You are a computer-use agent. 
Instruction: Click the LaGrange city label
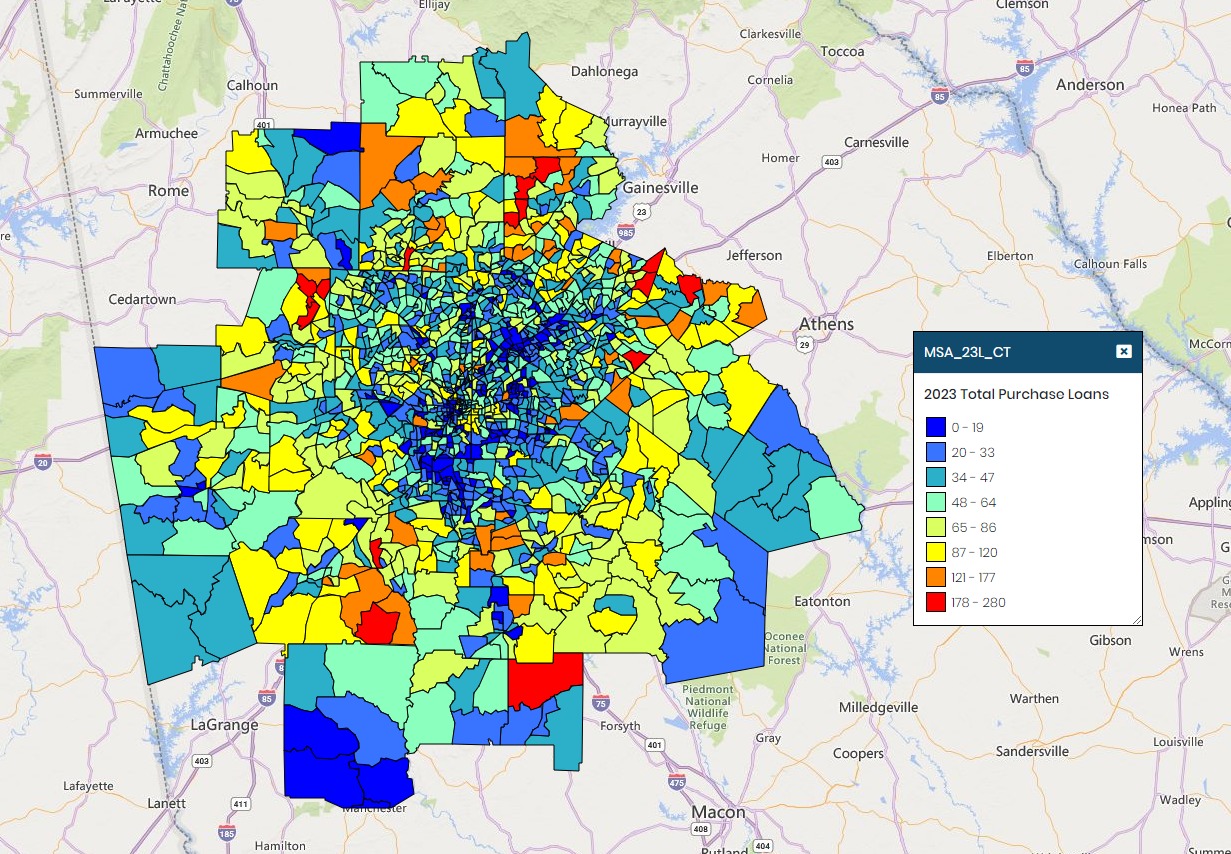pyautogui.click(x=224, y=725)
